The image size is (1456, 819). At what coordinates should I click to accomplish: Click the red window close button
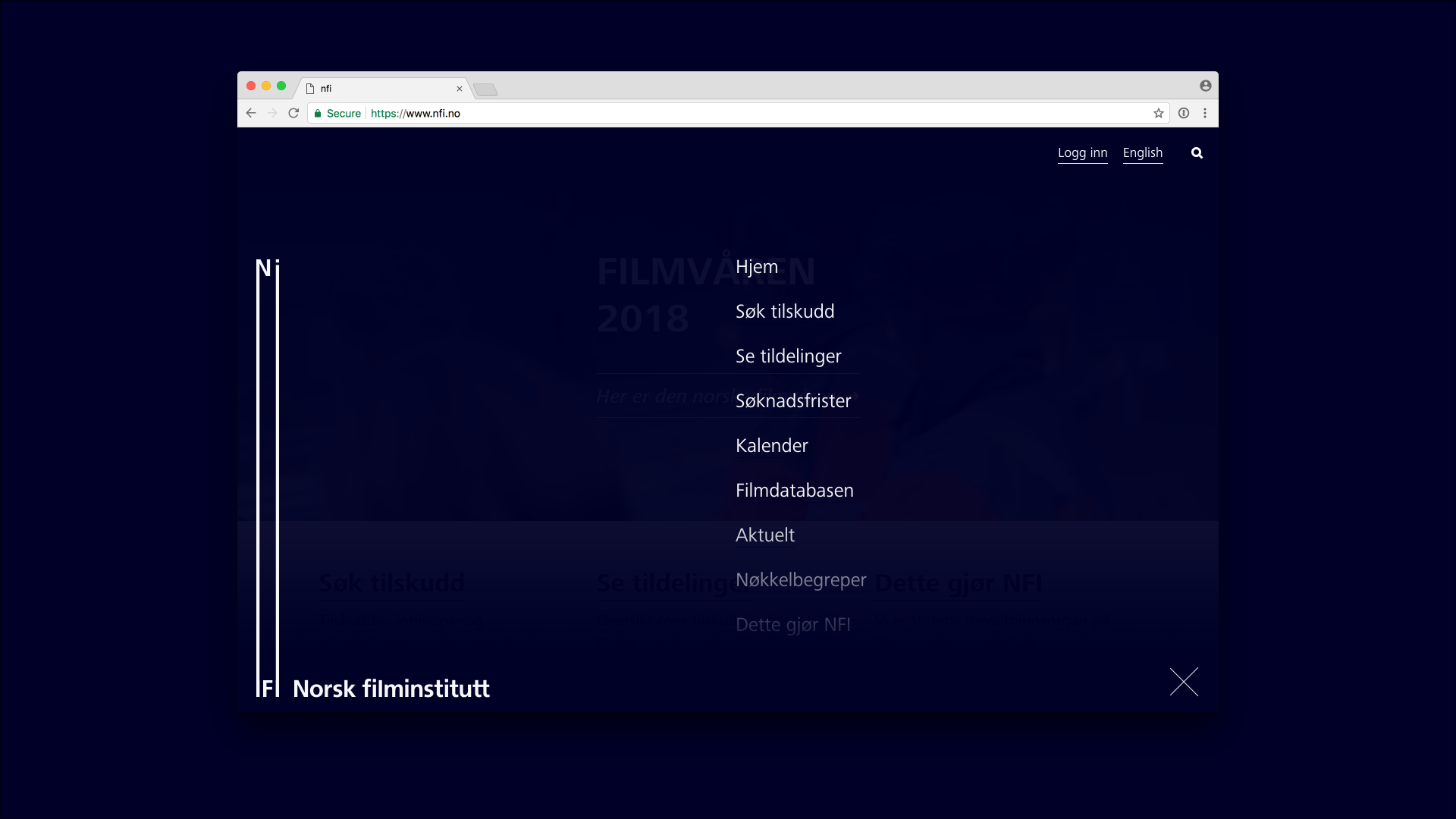251,86
